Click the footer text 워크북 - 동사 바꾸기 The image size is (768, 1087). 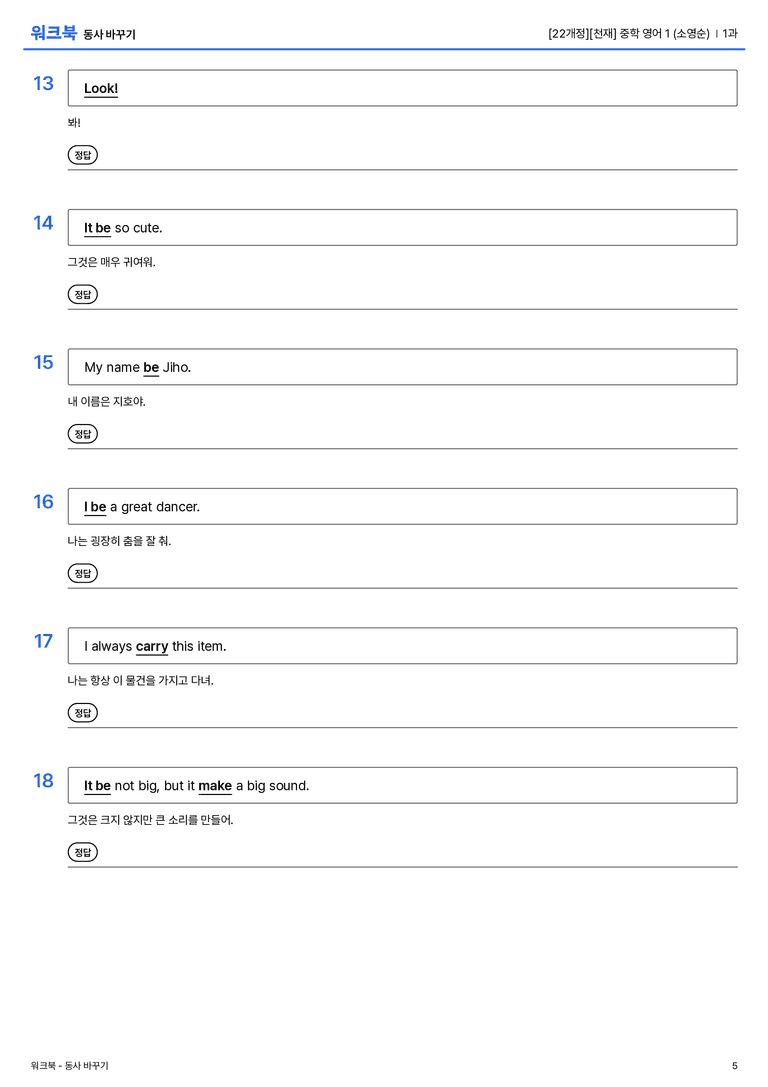69,1066
